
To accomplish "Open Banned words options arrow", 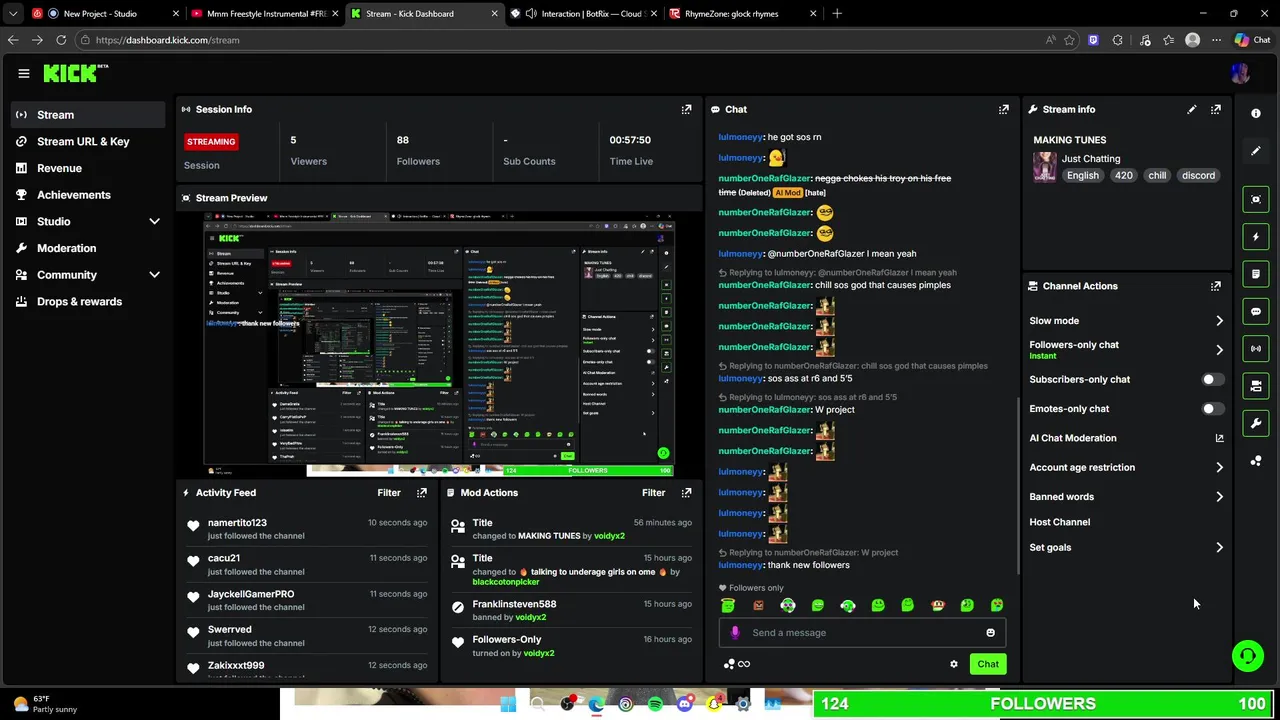I will pos(1219,497).
